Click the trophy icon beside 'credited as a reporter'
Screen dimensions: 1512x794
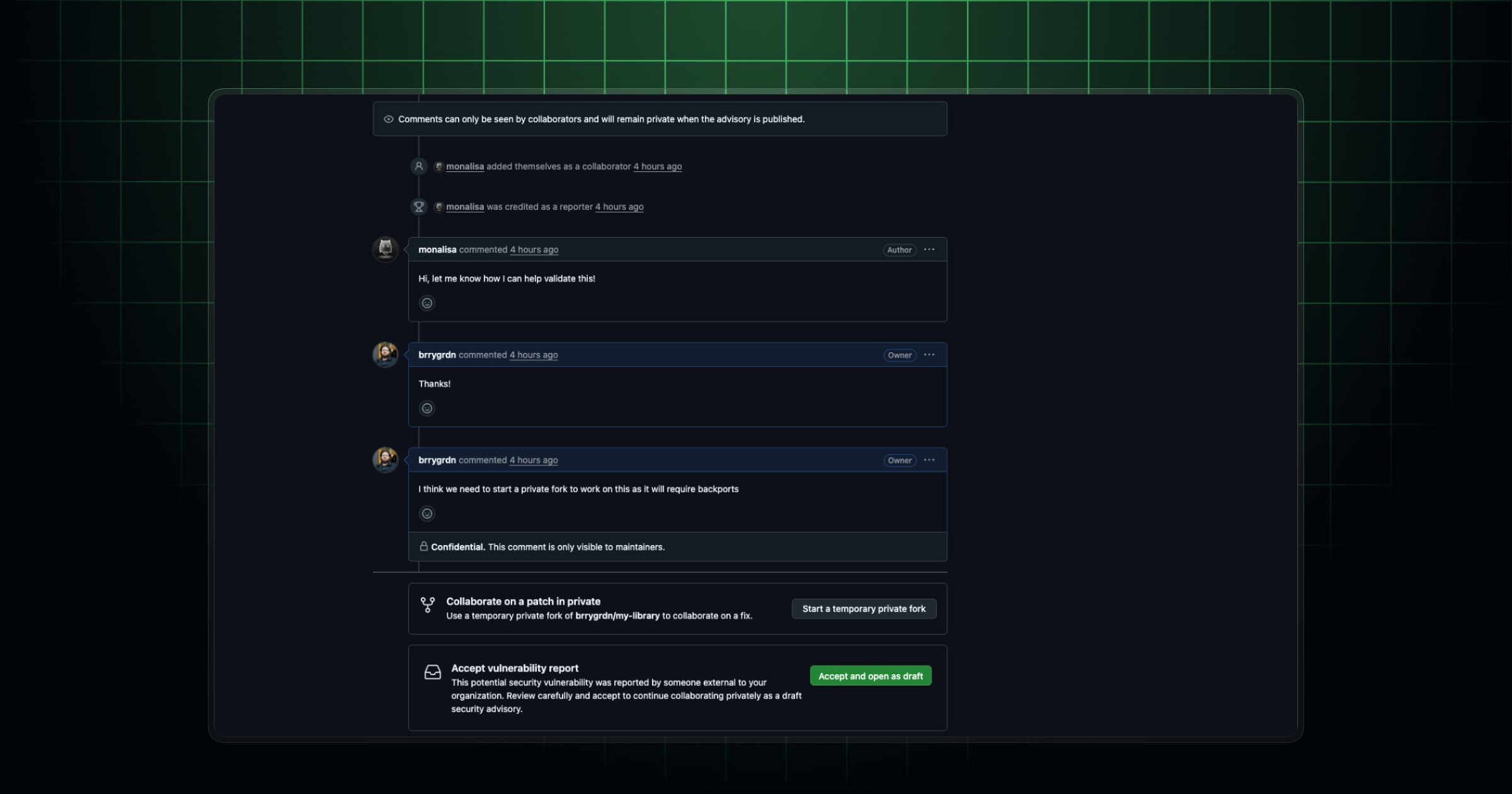(418, 207)
